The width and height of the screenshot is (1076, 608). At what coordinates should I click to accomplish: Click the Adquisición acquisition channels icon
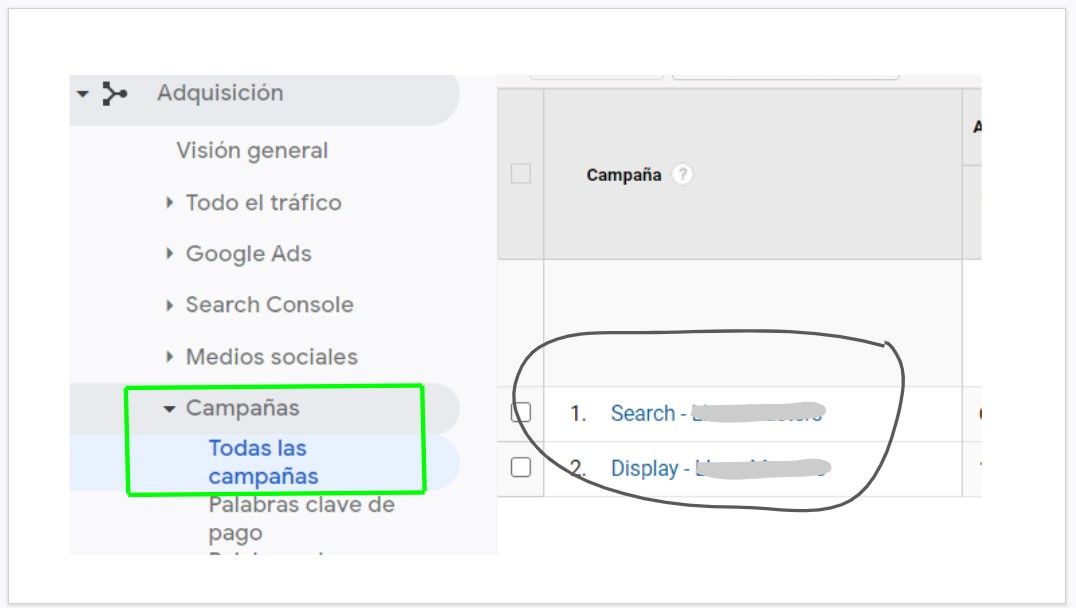click(x=114, y=92)
